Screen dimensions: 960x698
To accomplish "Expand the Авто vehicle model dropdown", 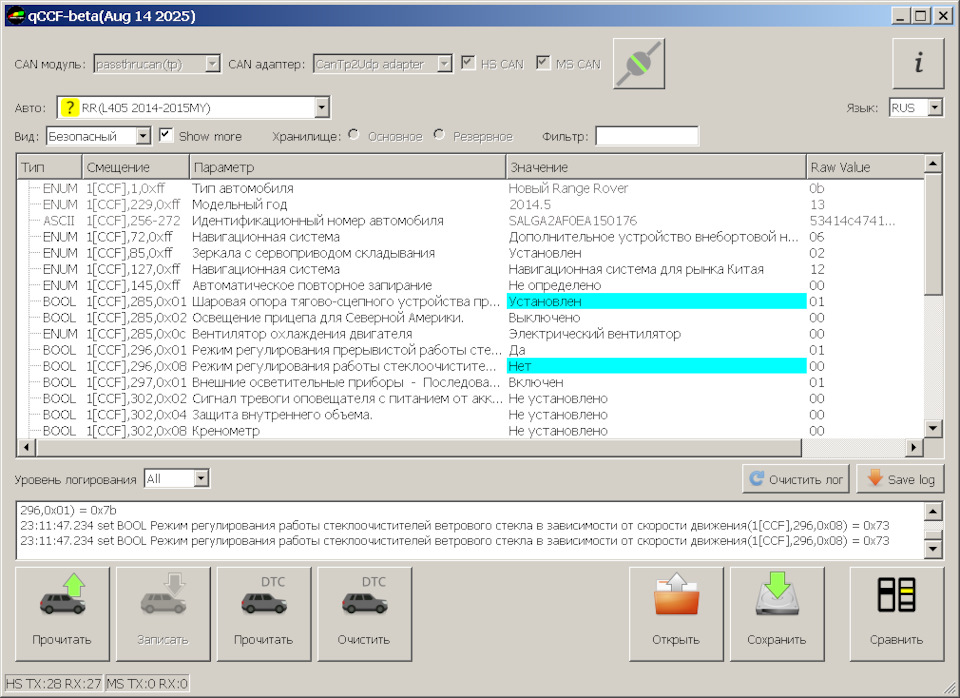I will click(x=321, y=108).
